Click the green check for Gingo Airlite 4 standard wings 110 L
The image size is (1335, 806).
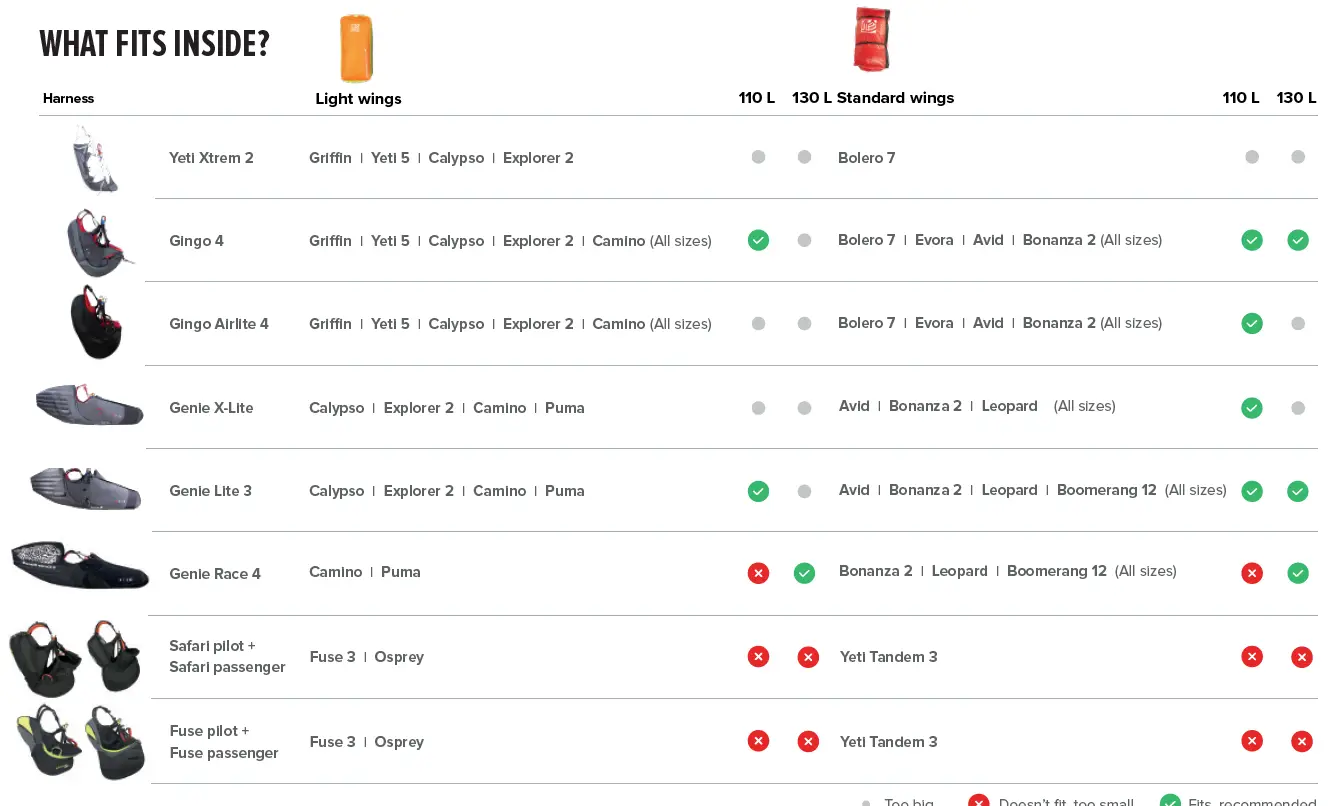[x=1251, y=323]
